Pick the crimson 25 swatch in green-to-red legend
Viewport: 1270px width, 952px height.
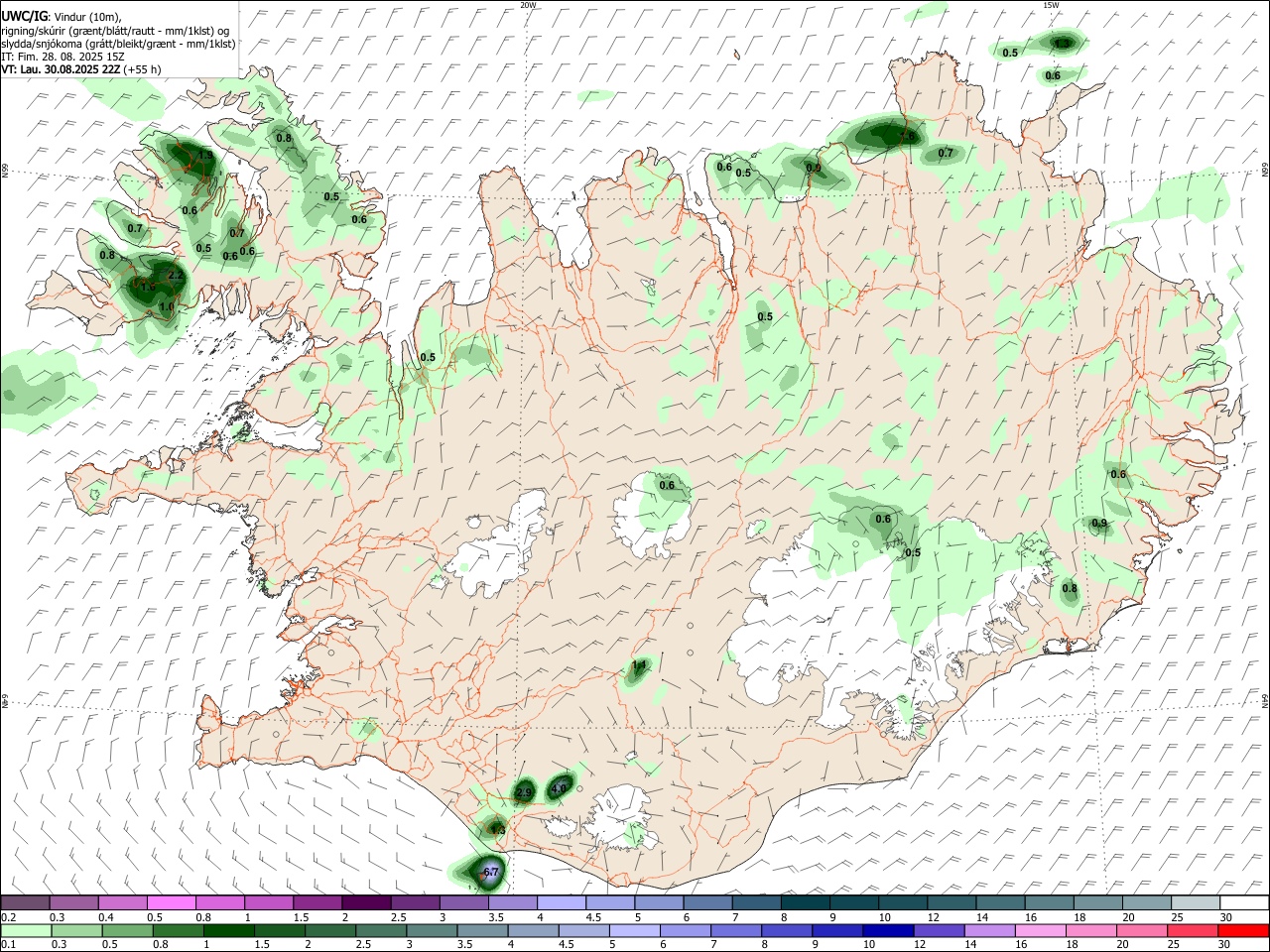coord(1194,930)
